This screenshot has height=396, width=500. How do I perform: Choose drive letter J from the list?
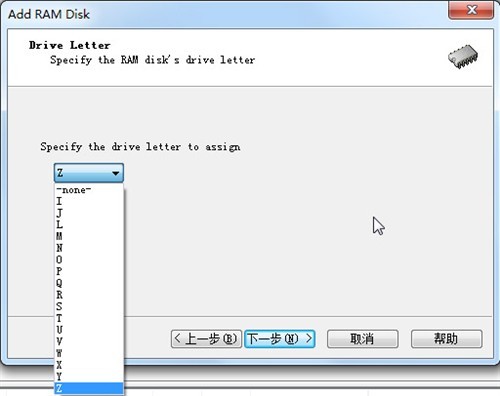(x=89, y=213)
